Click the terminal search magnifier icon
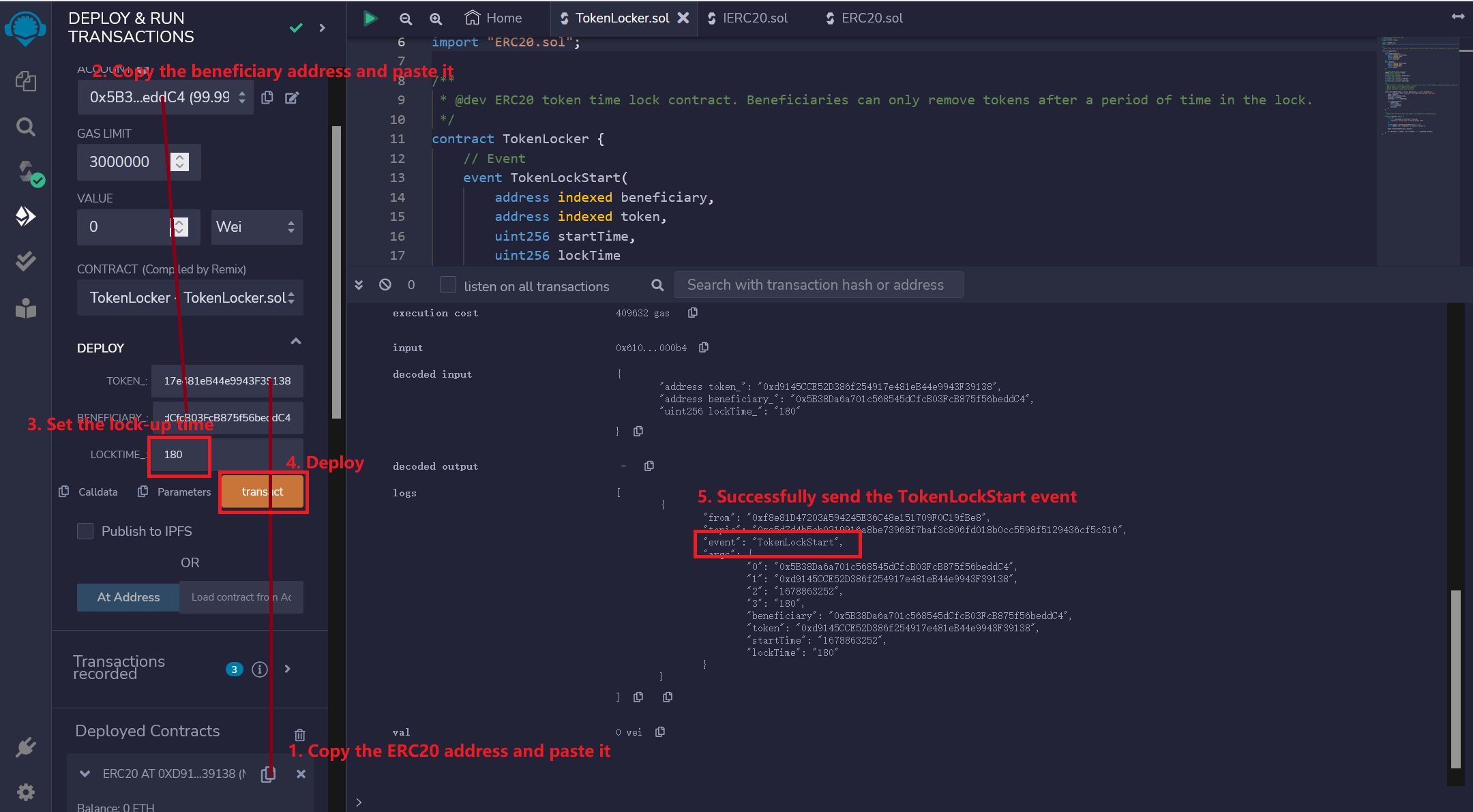This screenshot has height=812, width=1473. (657, 285)
